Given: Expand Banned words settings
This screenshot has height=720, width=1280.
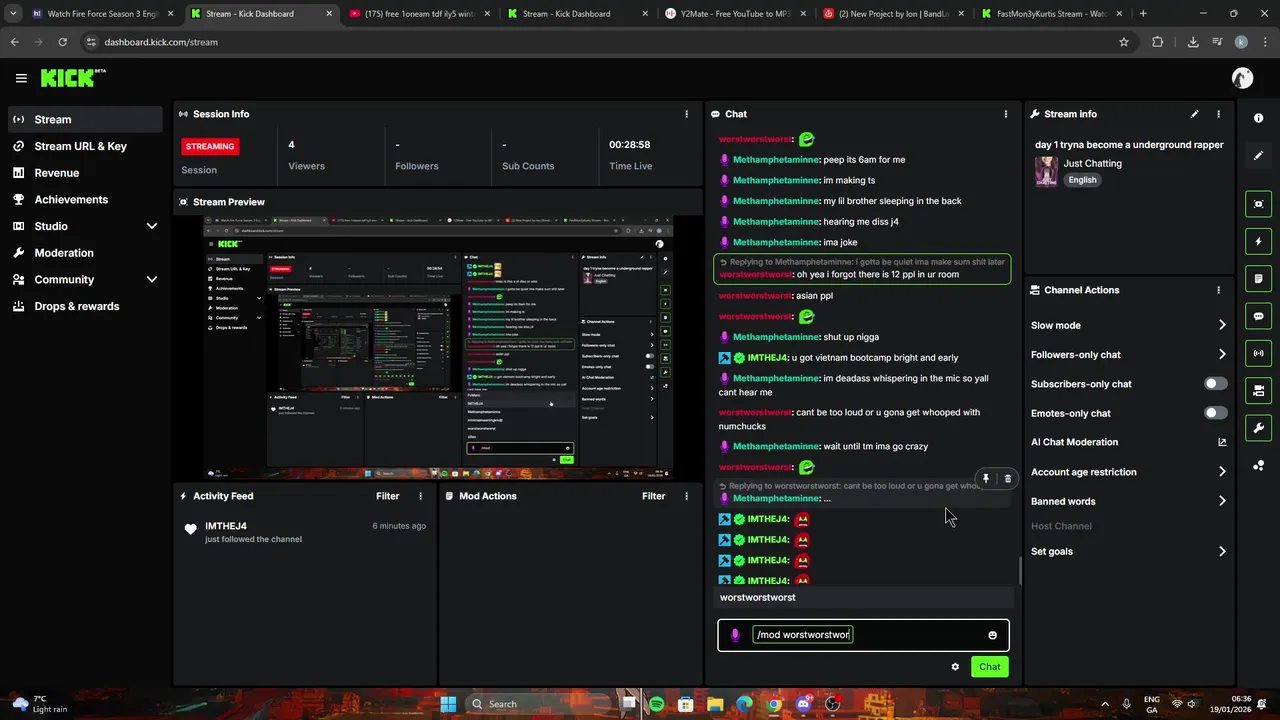Looking at the screenshot, I should pyautogui.click(x=1222, y=501).
